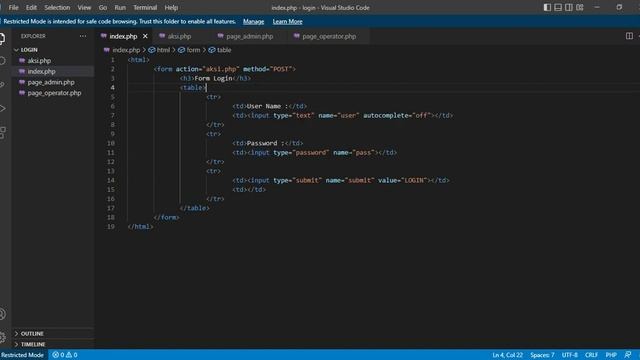Open the Terminal menu
Screen dimensions: 640x360
pos(145,7)
